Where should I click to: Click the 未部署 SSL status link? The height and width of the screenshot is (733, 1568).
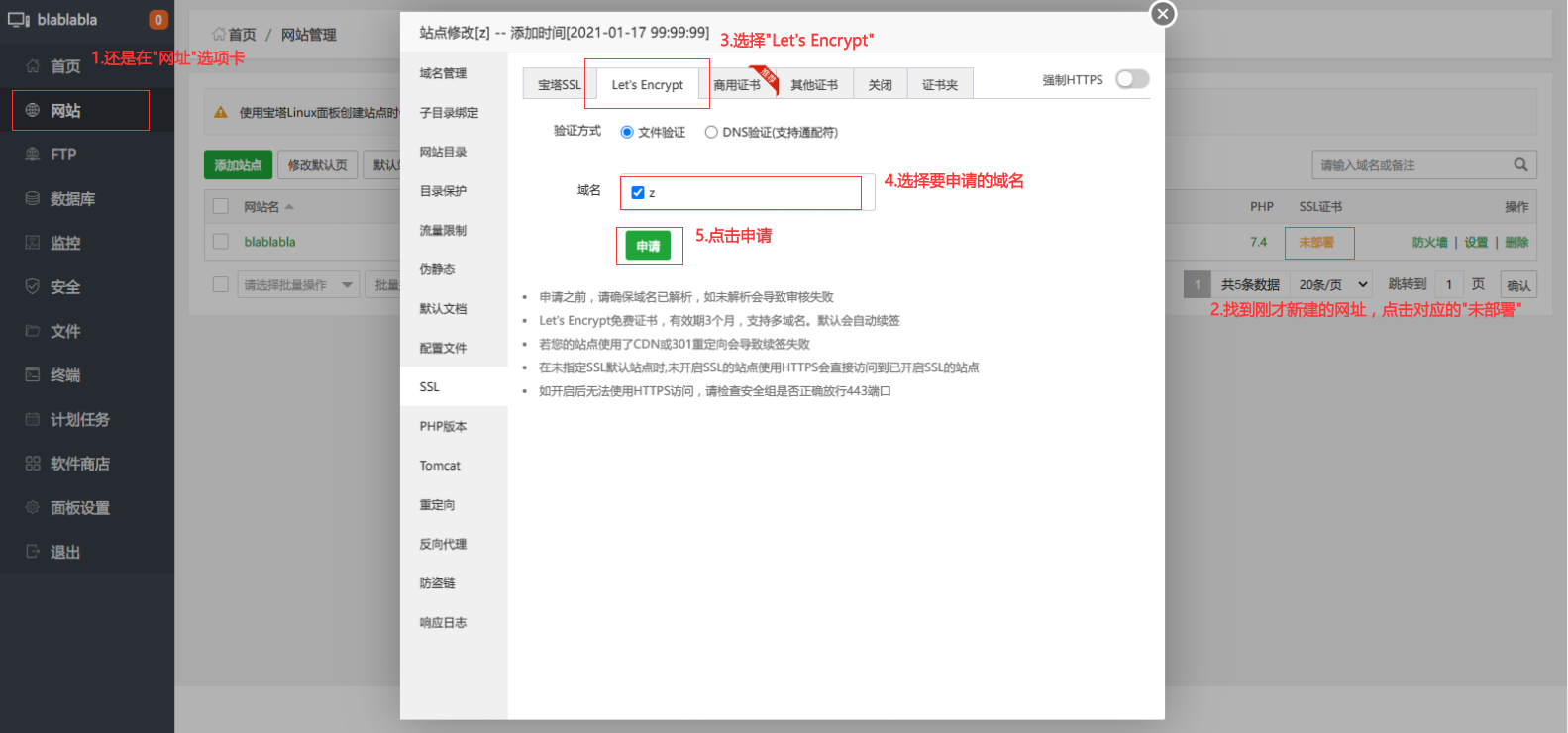point(1316,242)
